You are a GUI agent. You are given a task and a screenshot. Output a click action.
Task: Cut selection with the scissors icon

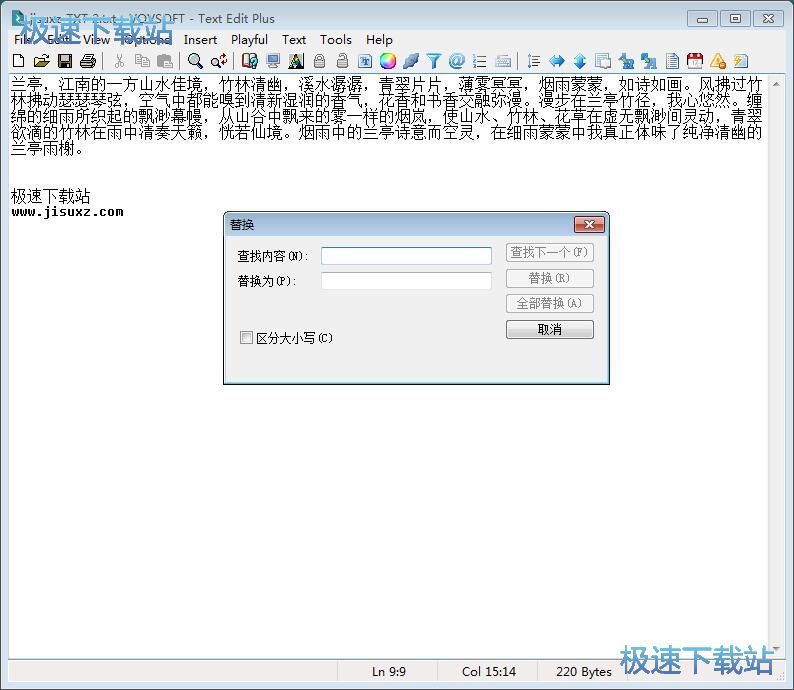pos(120,61)
